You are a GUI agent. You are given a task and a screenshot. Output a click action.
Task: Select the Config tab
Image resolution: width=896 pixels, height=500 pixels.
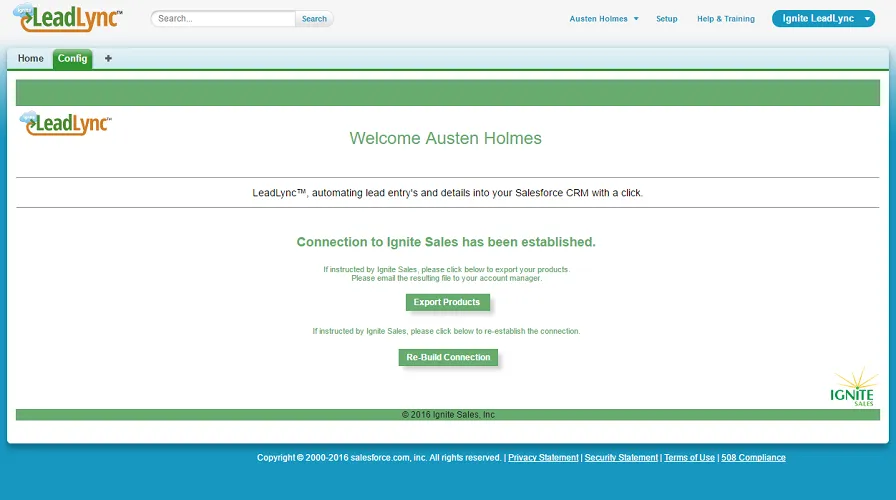coord(73,58)
